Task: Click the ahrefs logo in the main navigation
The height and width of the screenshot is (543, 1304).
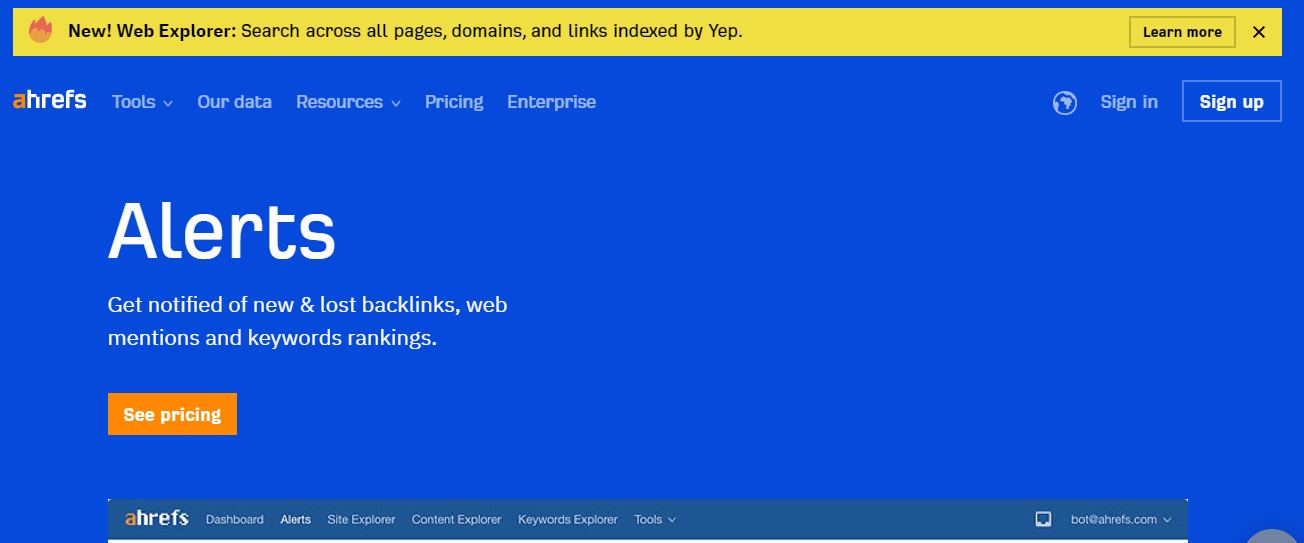Action: [x=50, y=101]
